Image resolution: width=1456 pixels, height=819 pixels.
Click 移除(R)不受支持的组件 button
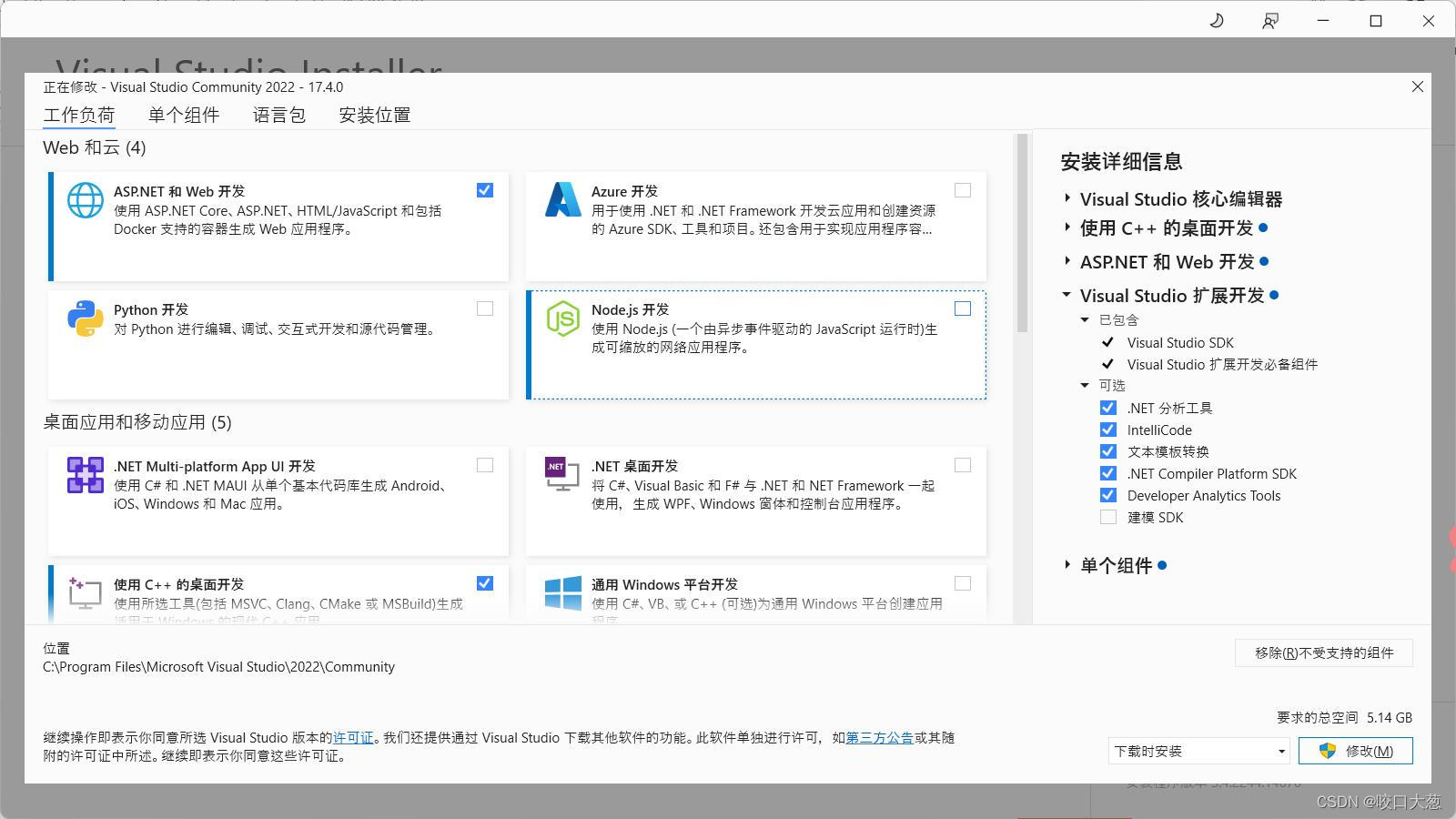1324,652
